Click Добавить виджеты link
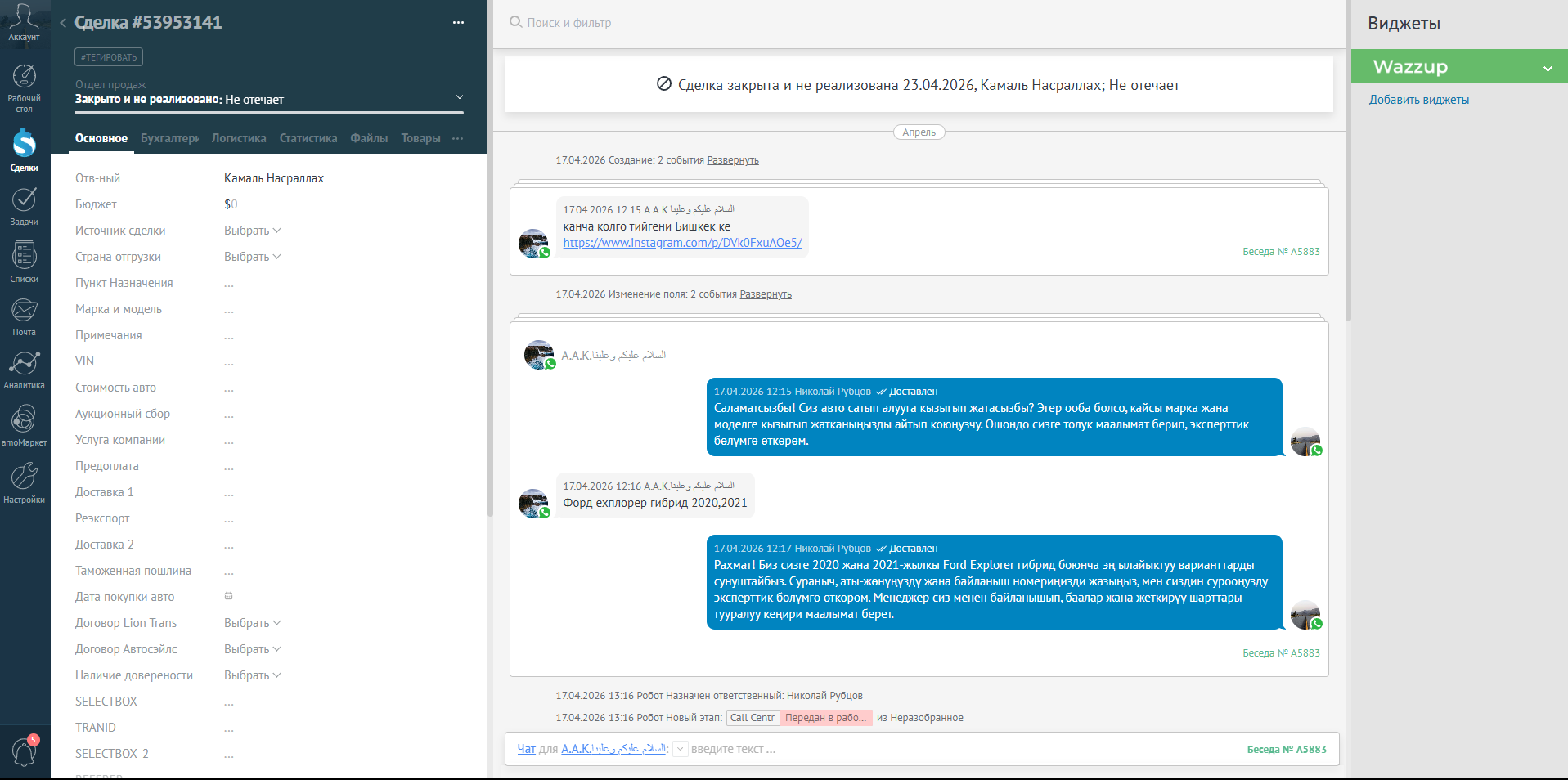Screen dimensions: 1568x780 [x=1419, y=100]
